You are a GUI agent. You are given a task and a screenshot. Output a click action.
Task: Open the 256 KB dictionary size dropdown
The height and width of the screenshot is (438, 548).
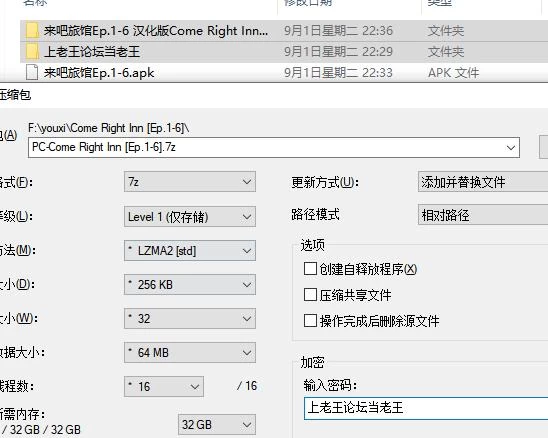pos(190,285)
